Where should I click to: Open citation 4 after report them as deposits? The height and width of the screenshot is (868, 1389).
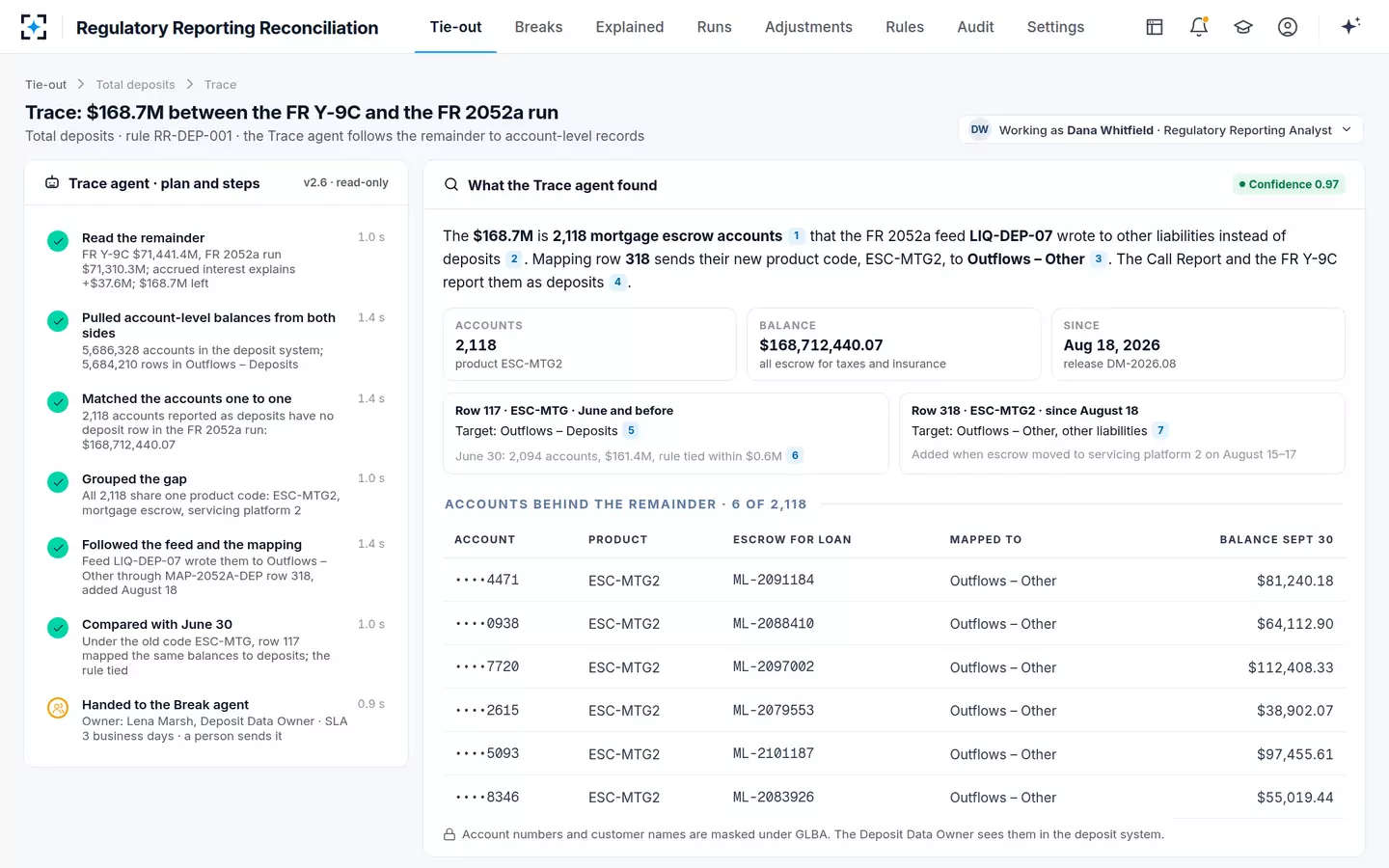[617, 282]
